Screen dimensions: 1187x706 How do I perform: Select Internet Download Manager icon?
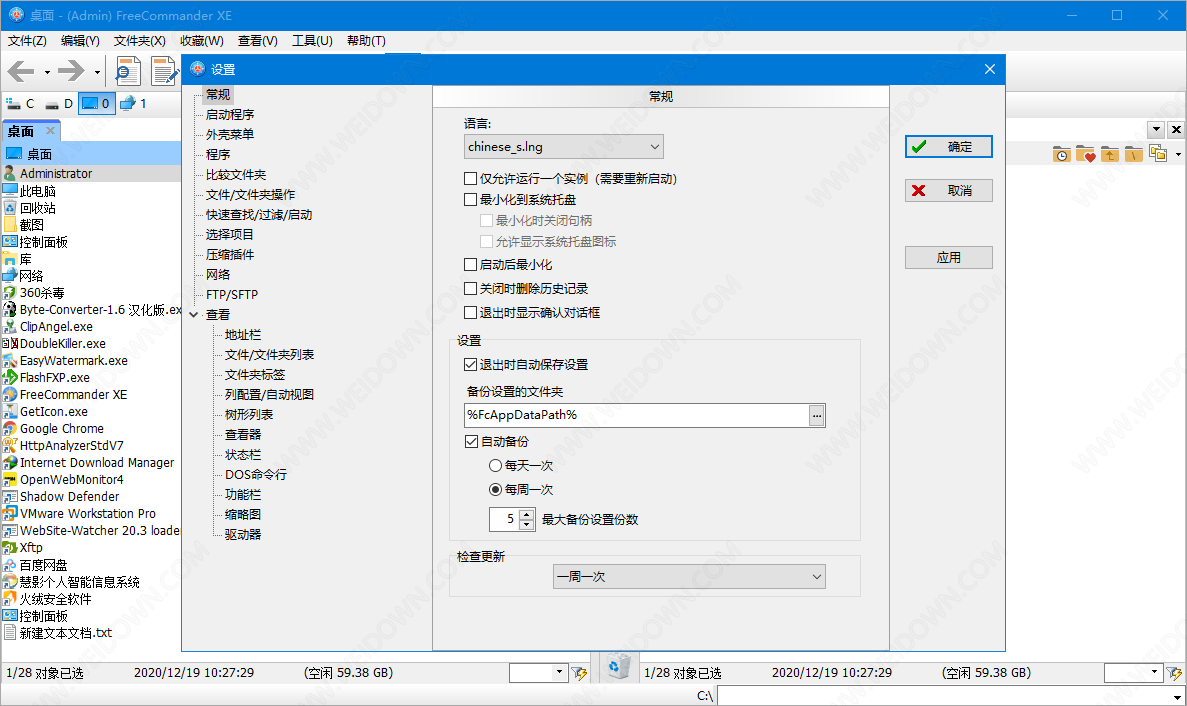(x=10, y=462)
